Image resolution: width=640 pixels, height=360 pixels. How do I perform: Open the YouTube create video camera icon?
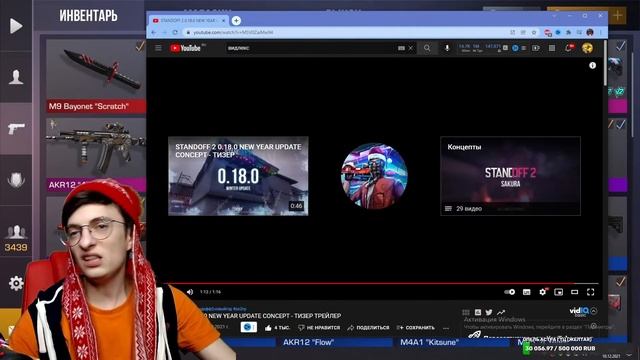(536, 48)
